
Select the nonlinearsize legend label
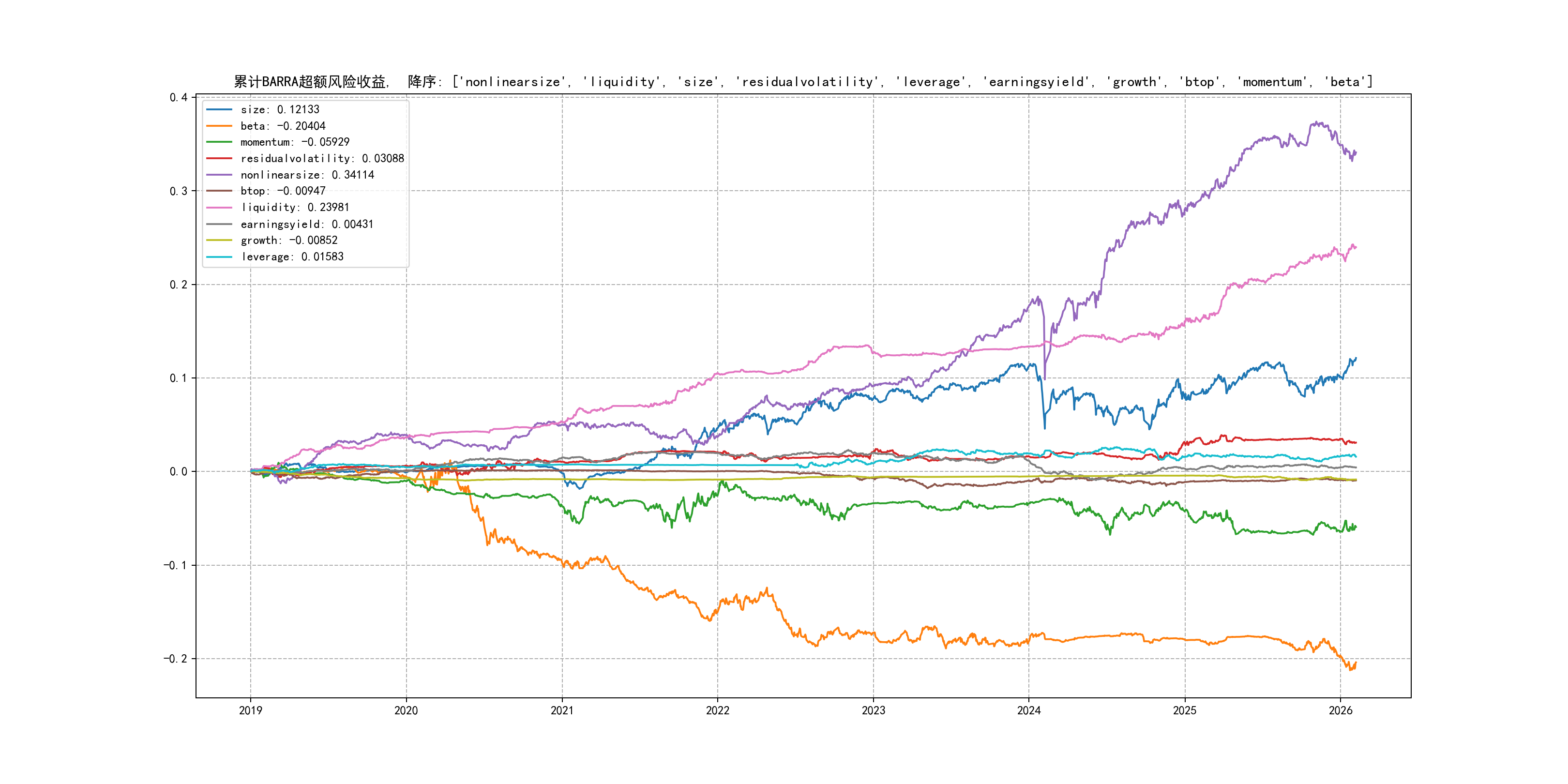[x=307, y=175]
